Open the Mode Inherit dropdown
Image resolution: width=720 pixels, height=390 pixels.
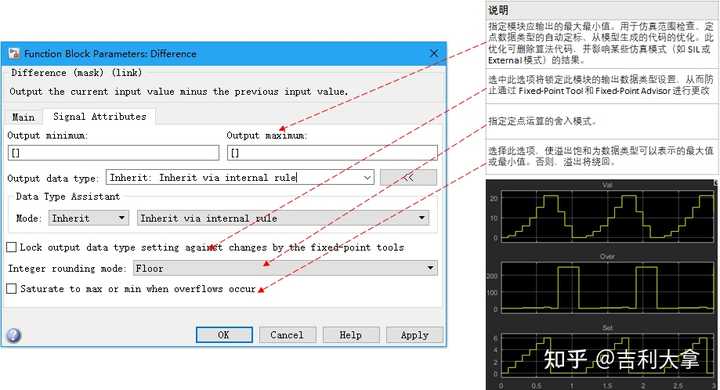coord(88,218)
